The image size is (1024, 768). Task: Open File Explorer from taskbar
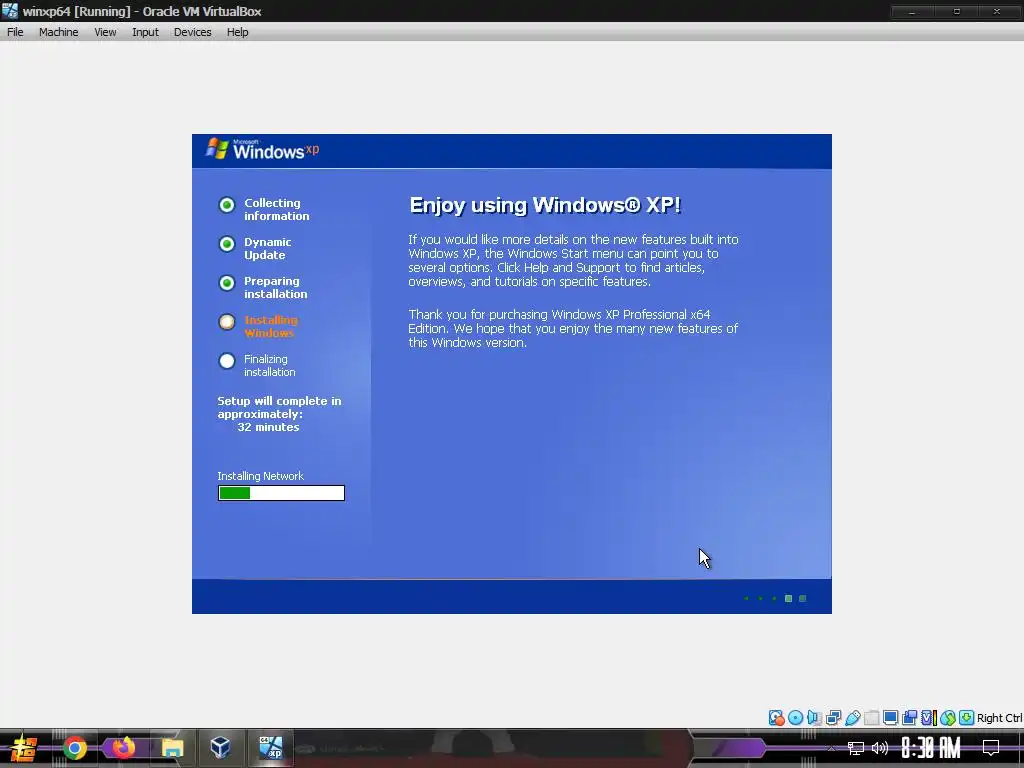(x=172, y=748)
